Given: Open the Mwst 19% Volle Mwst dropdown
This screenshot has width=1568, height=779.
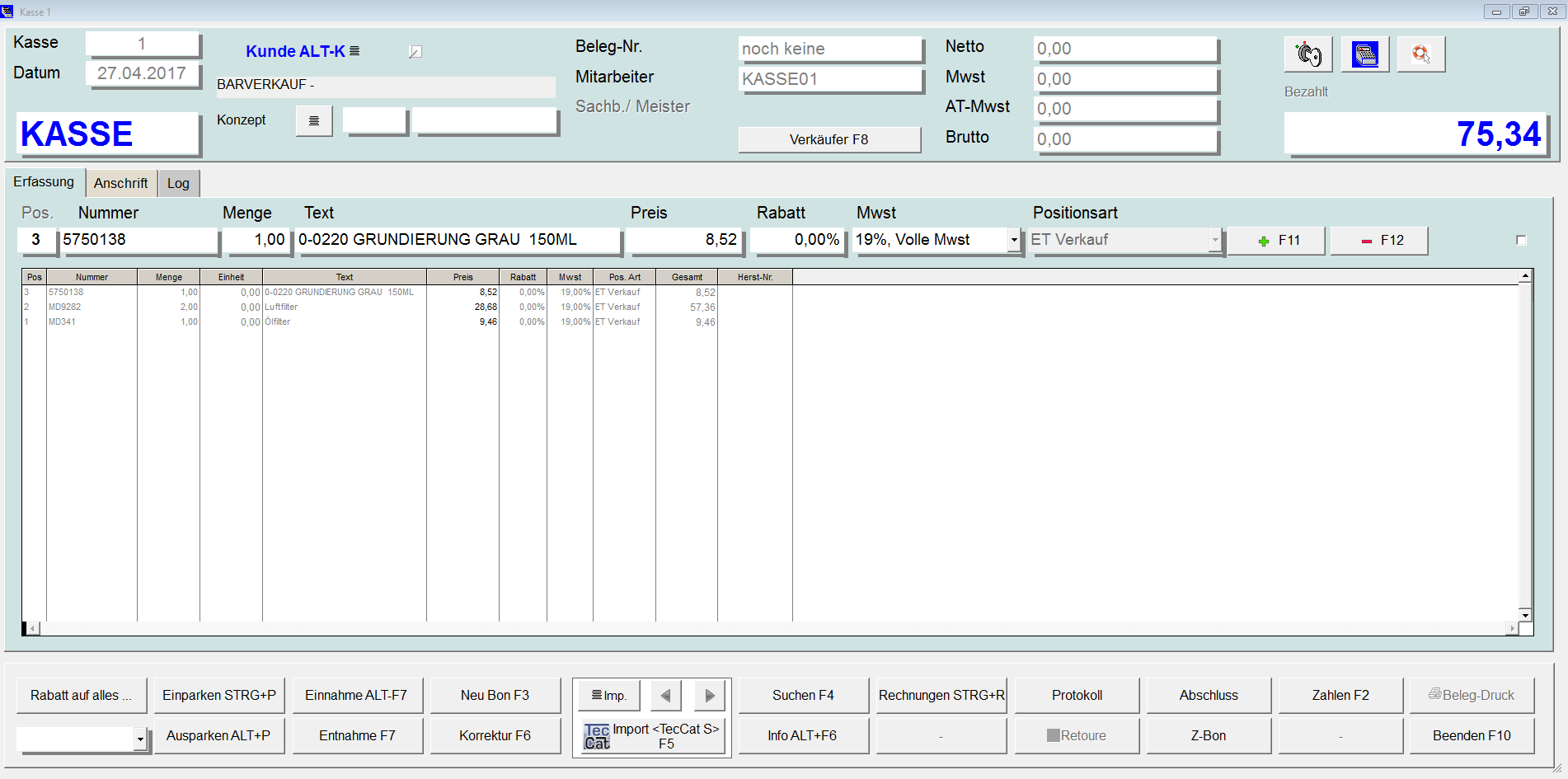Looking at the screenshot, I should coord(1014,241).
